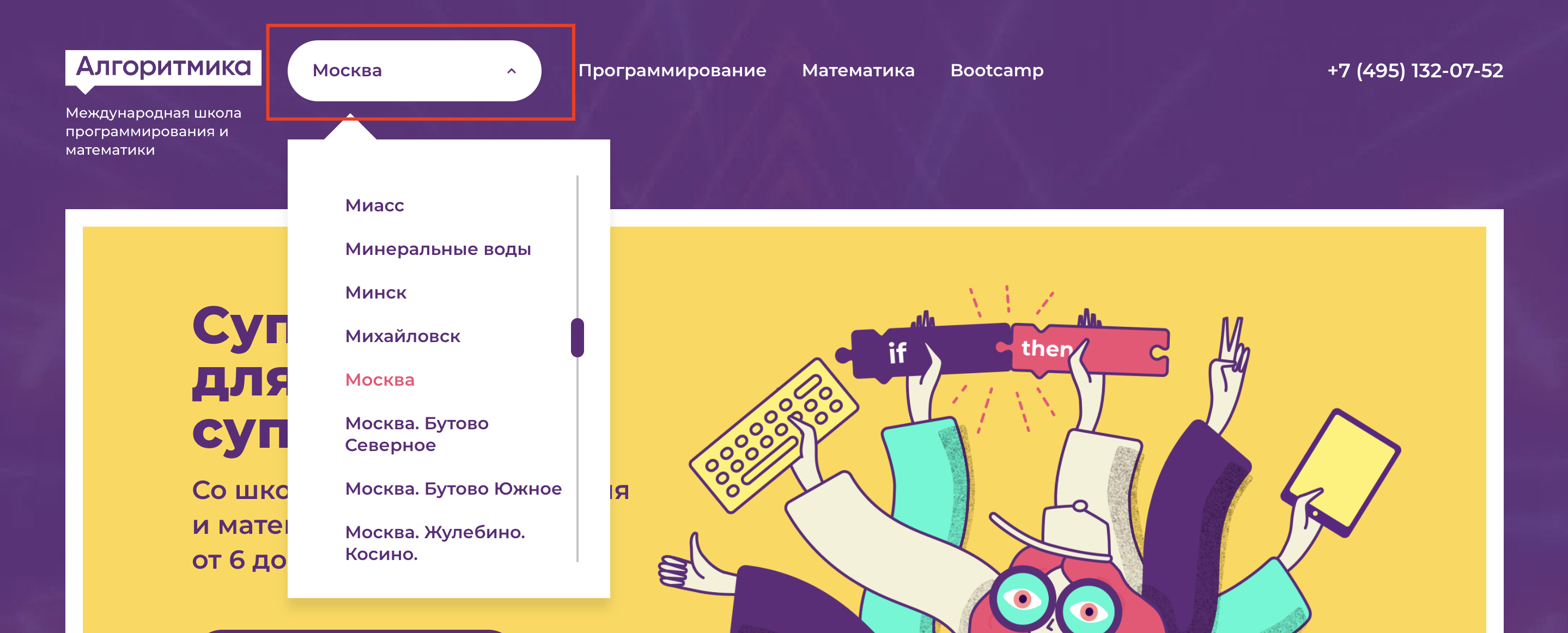Choose Минеральные воды in the list
The height and width of the screenshot is (633, 1568).
(437, 249)
